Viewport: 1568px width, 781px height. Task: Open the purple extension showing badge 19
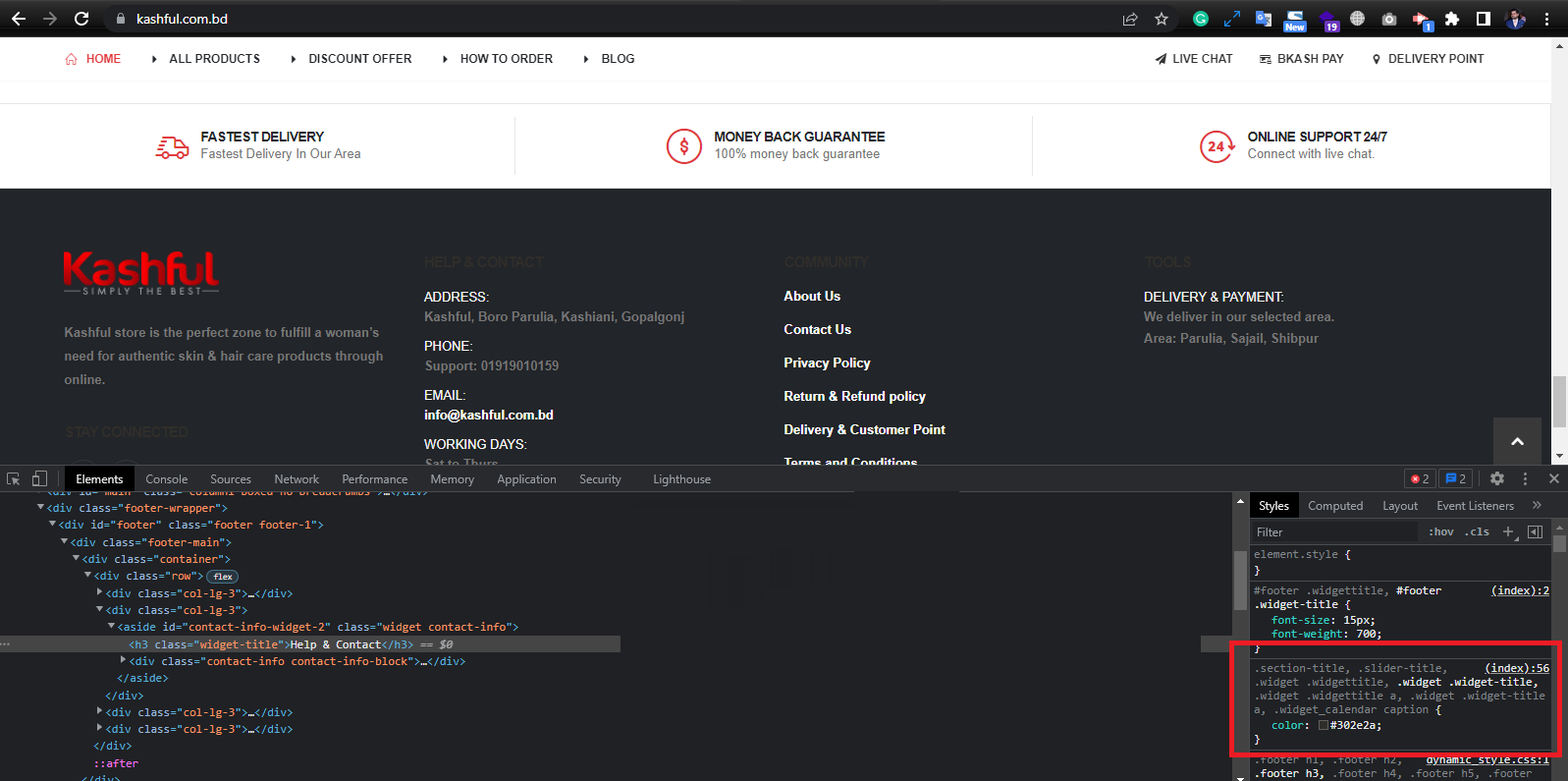[x=1328, y=21]
